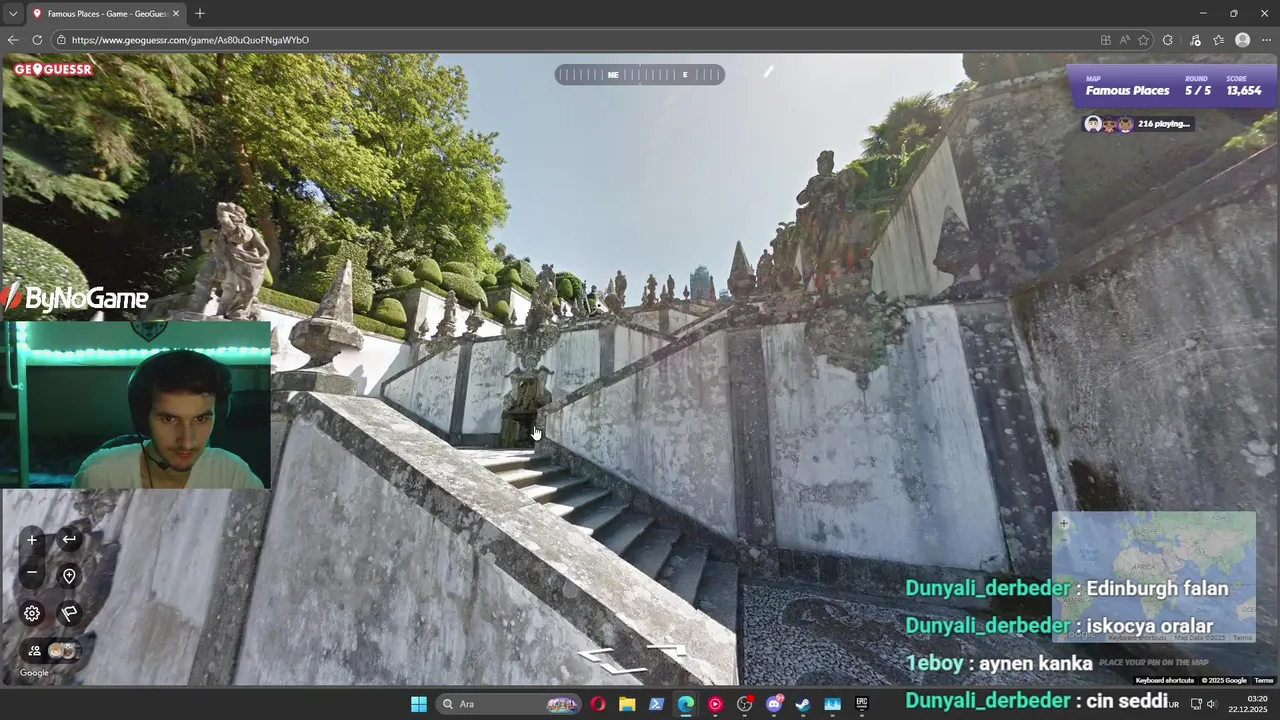
Task: Open Microsoft Edge from the taskbar
Action: [686, 704]
